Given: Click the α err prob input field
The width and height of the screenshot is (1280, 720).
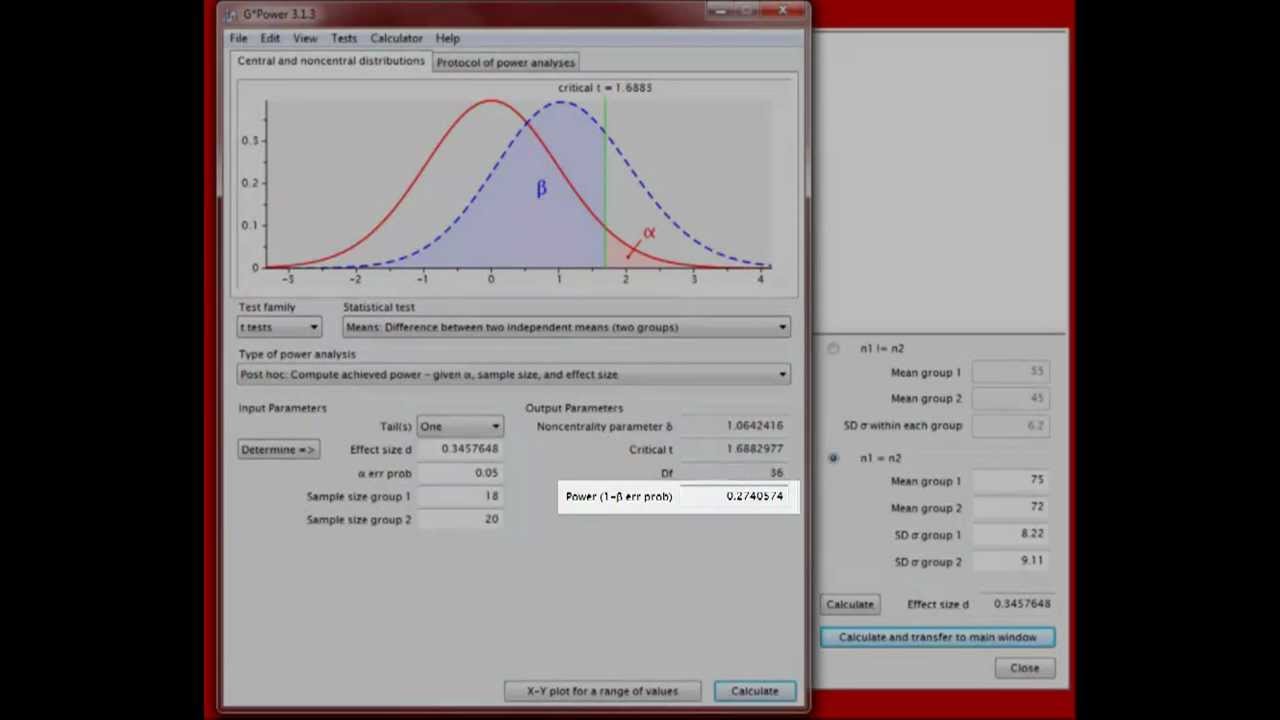Looking at the screenshot, I should [460, 473].
